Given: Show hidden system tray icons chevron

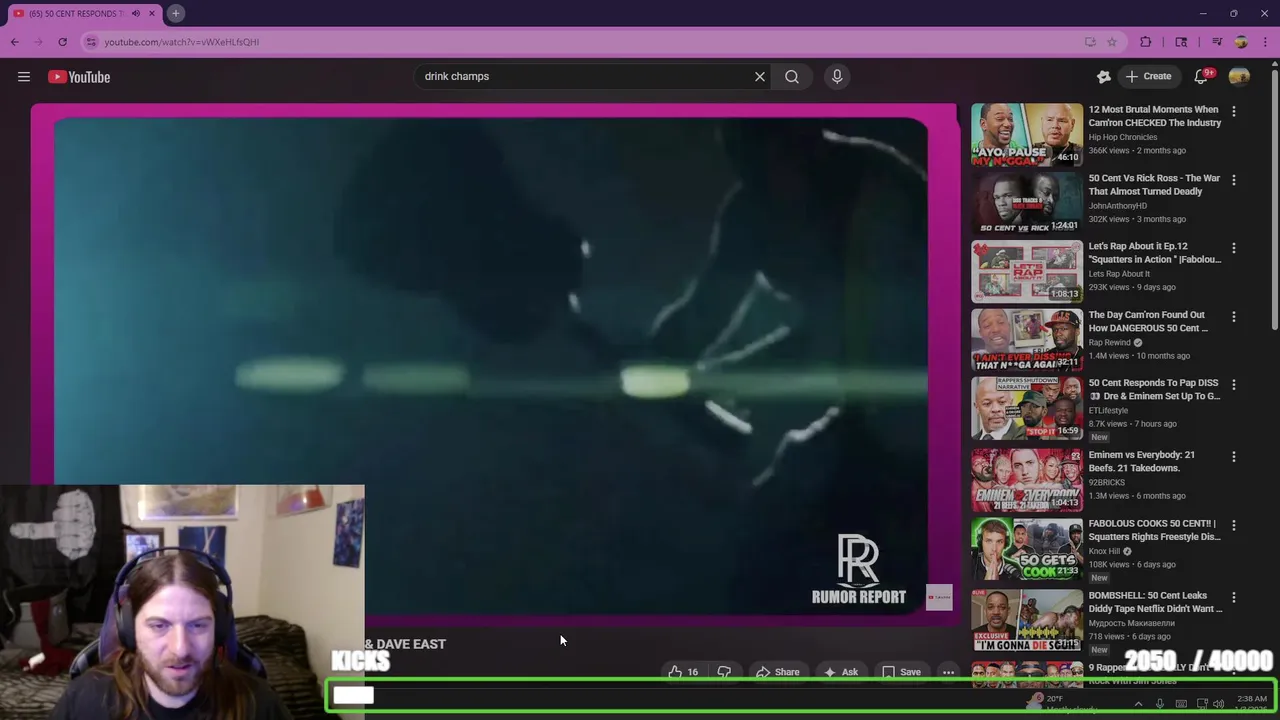Looking at the screenshot, I should pyautogui.click(x=1138, y=704).
